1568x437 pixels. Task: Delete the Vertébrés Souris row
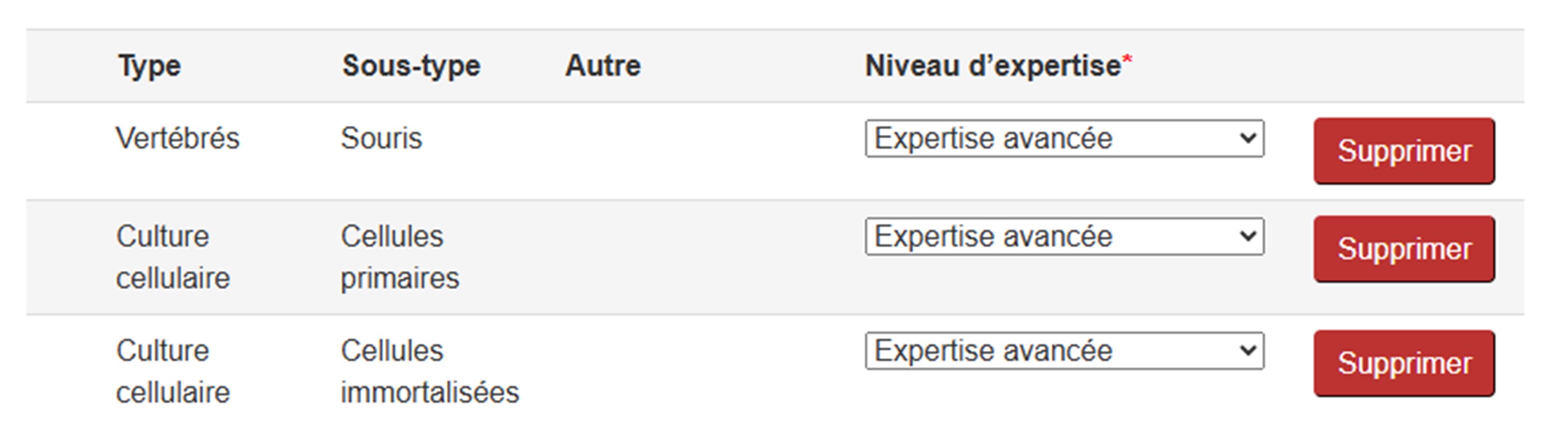coord(1404,151)
